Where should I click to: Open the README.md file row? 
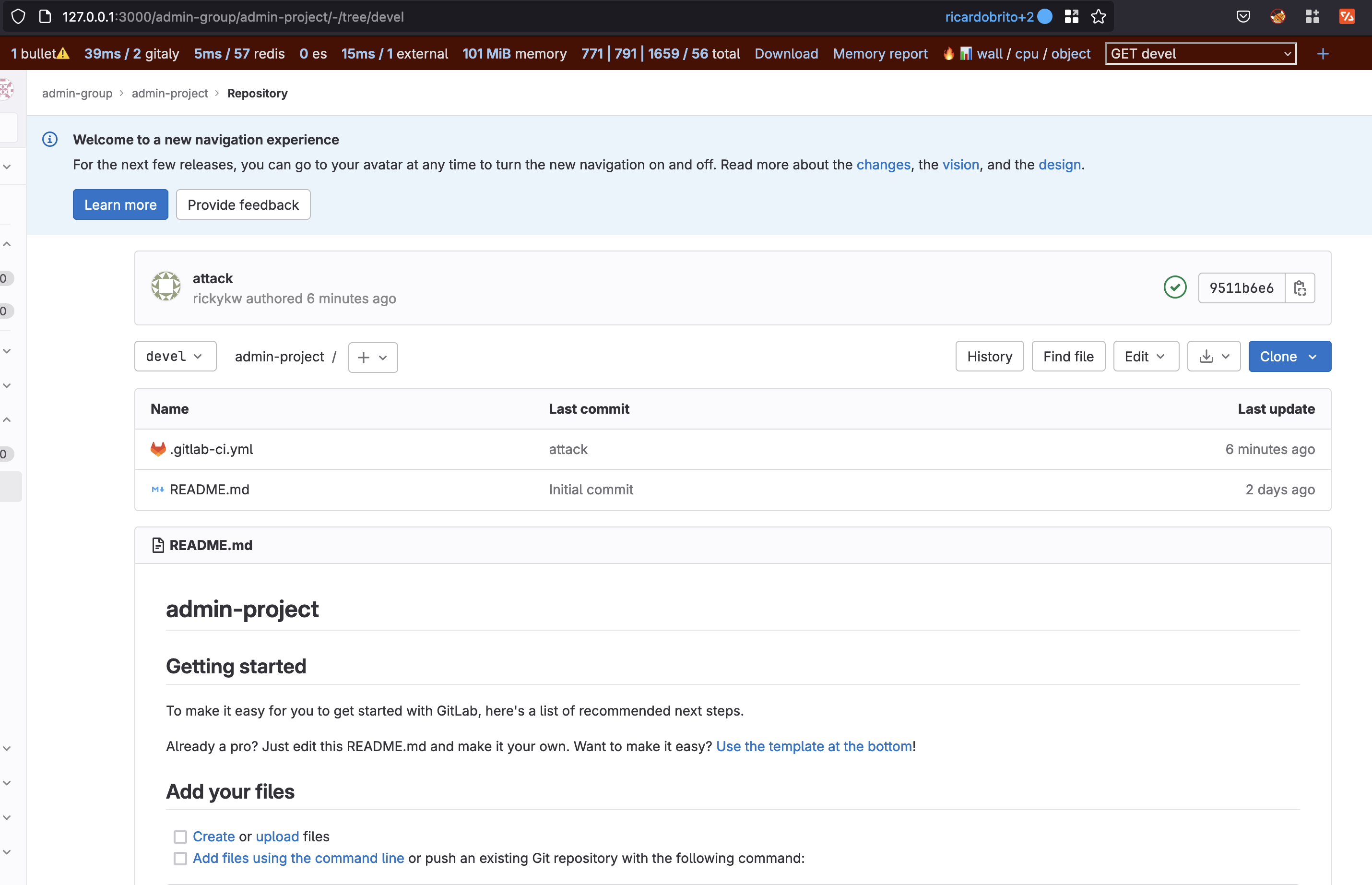tap(210, 490)
